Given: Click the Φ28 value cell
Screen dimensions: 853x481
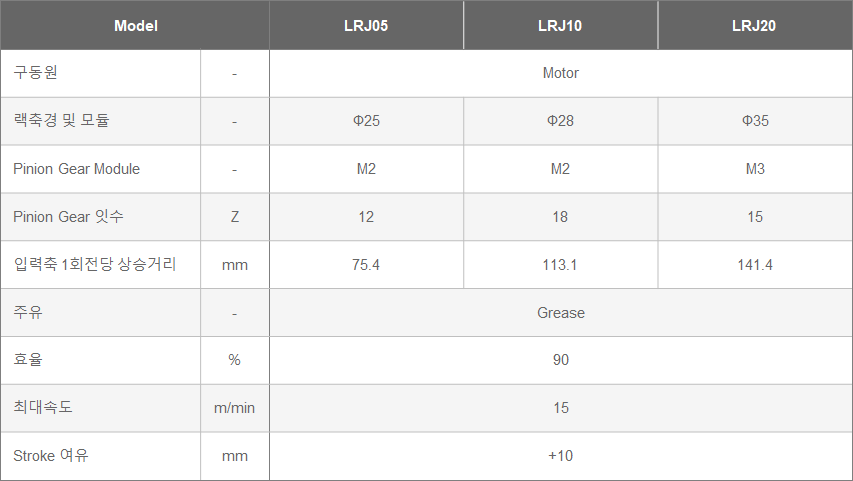Looking at the screenshot, I should click(560, 121).
